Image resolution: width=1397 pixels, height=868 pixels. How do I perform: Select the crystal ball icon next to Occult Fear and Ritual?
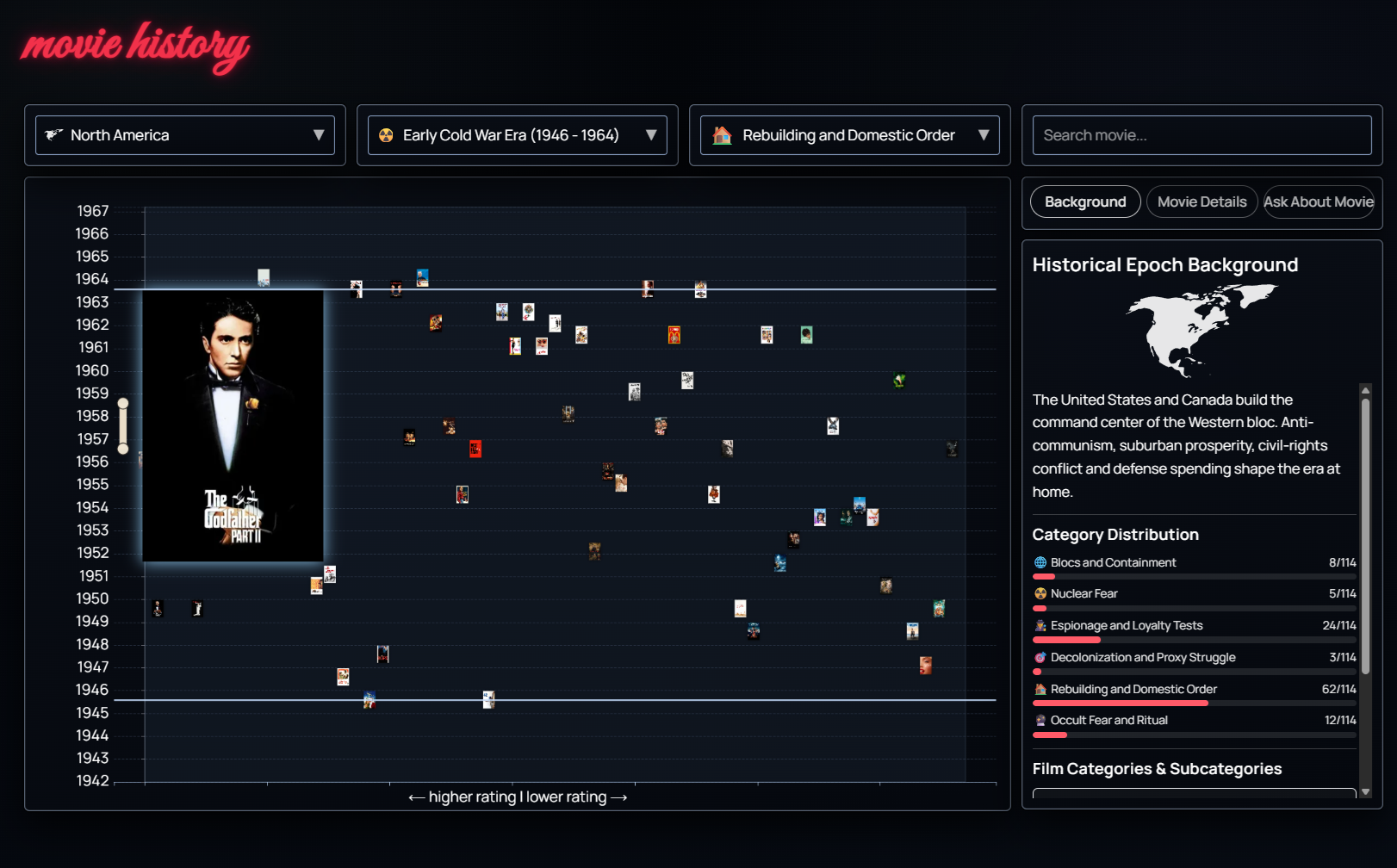[1039, 721]
